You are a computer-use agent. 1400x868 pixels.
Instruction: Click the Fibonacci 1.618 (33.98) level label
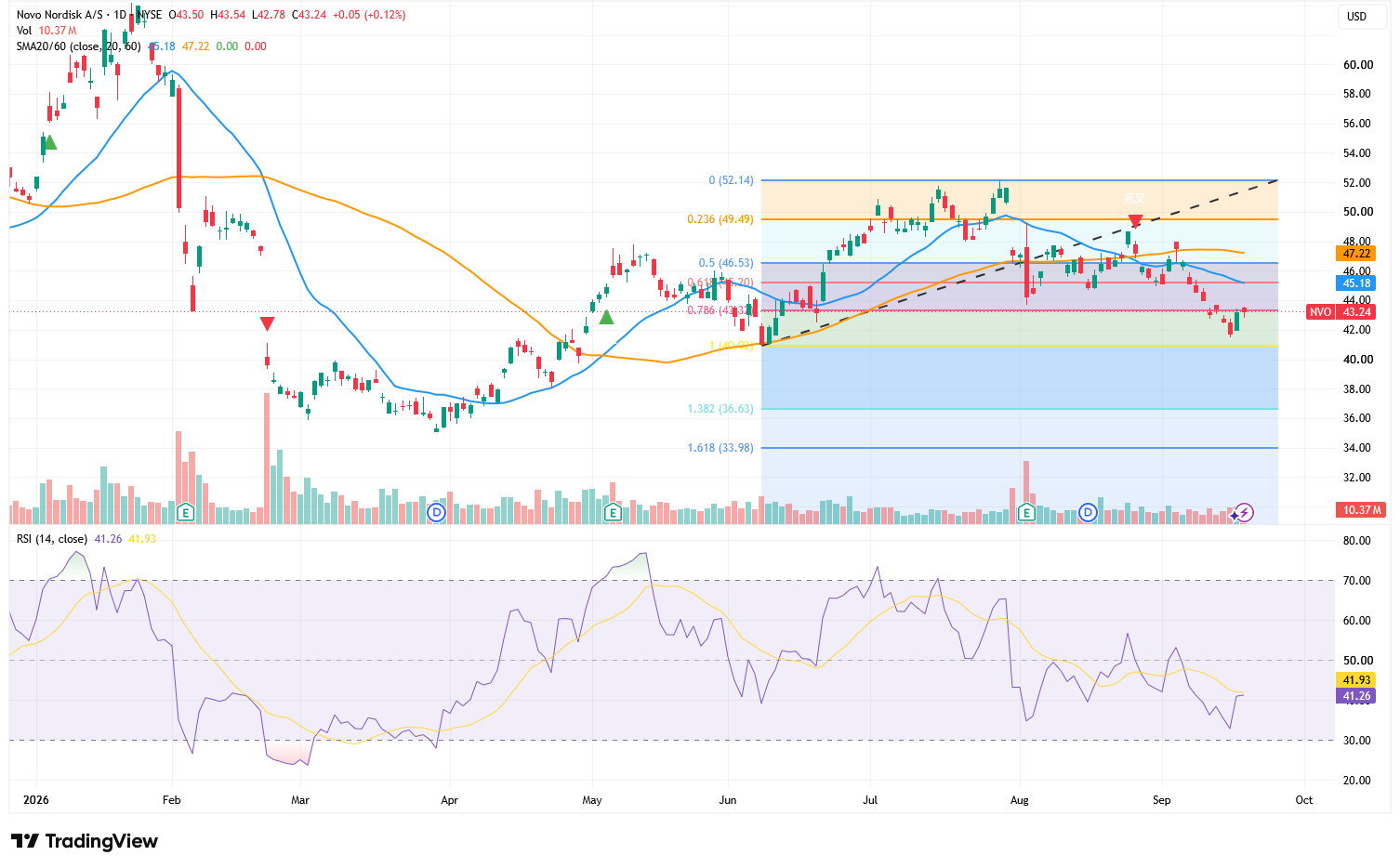[720, 448]
